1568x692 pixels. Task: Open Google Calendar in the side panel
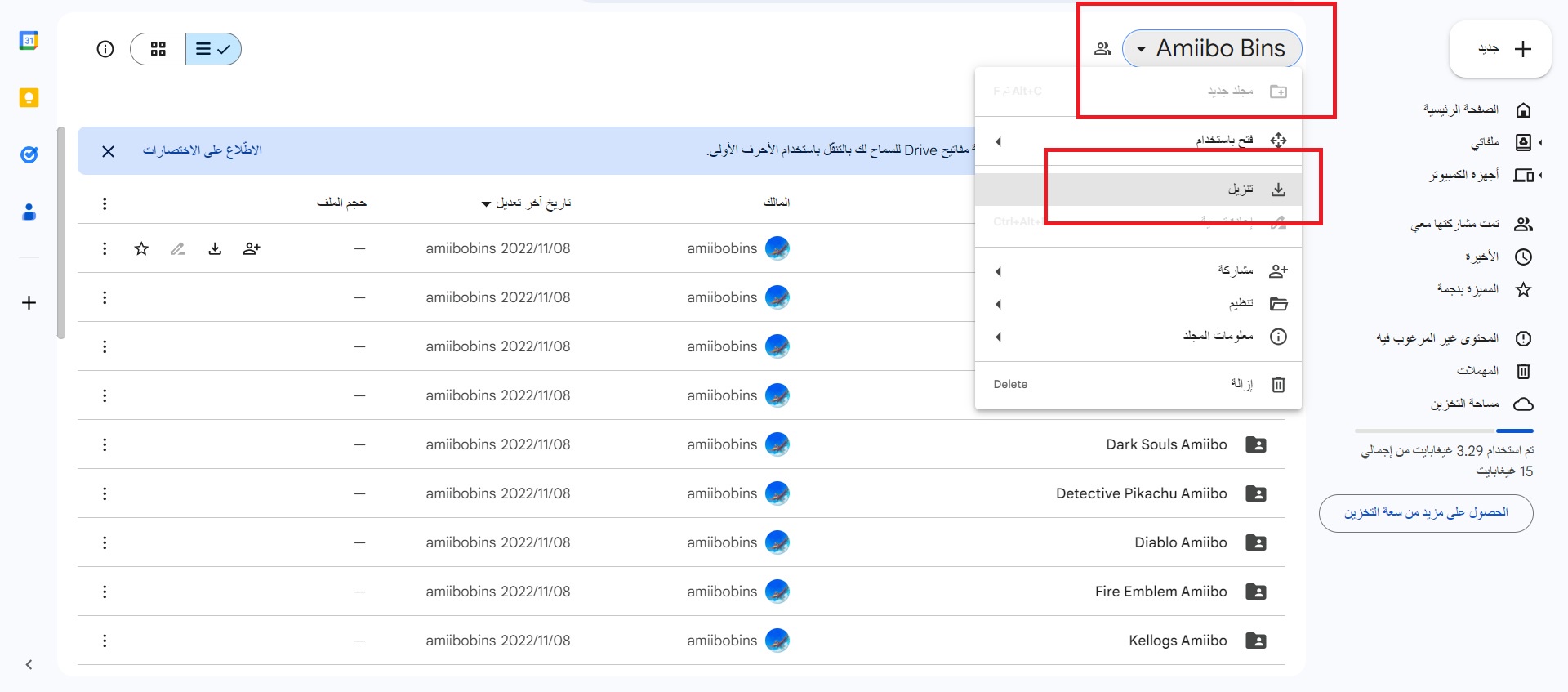point(29,40)
